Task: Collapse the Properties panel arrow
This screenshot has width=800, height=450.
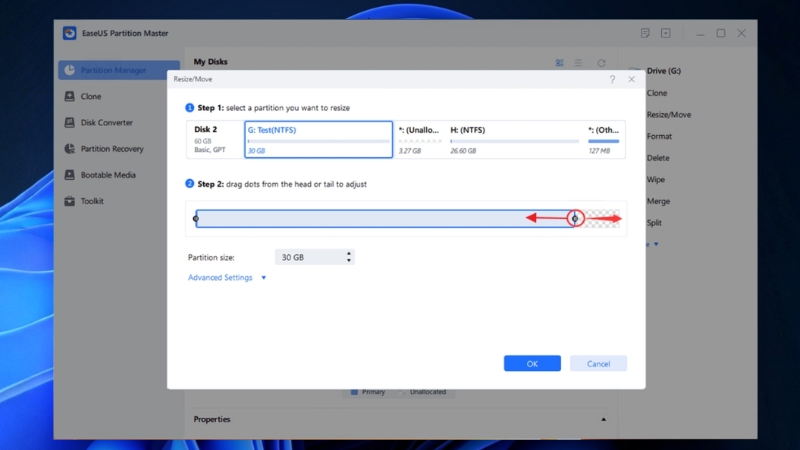Action: [x=604, y=419]
